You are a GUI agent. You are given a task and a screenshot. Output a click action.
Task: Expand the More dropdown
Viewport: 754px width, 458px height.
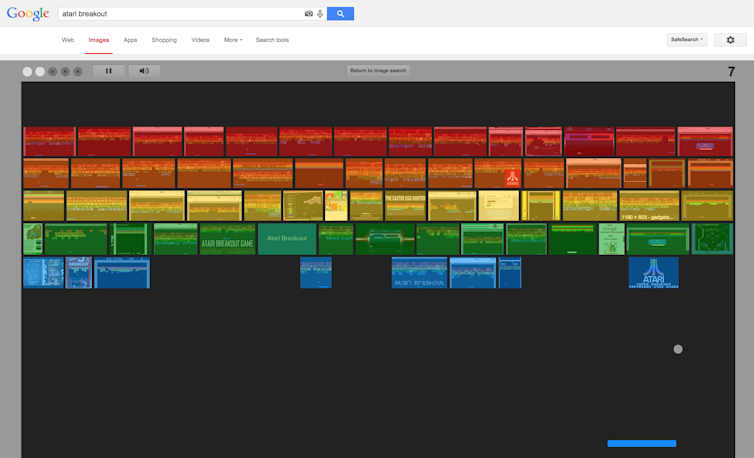click(233, 40)
